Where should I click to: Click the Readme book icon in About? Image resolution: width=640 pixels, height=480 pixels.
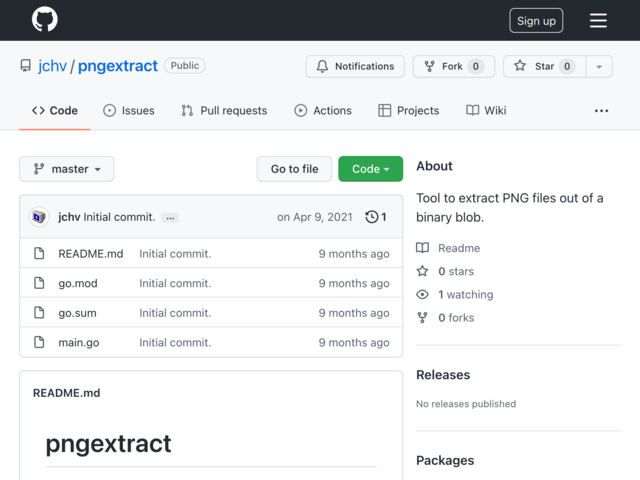[x=422, y=248]
